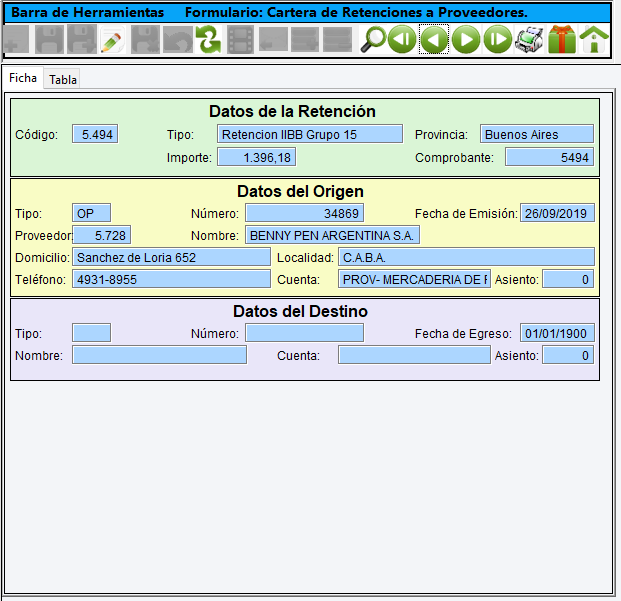Click the empty Número field in Datos del Destino
Image resolution: width=621 pixels, height=601 pixels.
coord(304,333)
